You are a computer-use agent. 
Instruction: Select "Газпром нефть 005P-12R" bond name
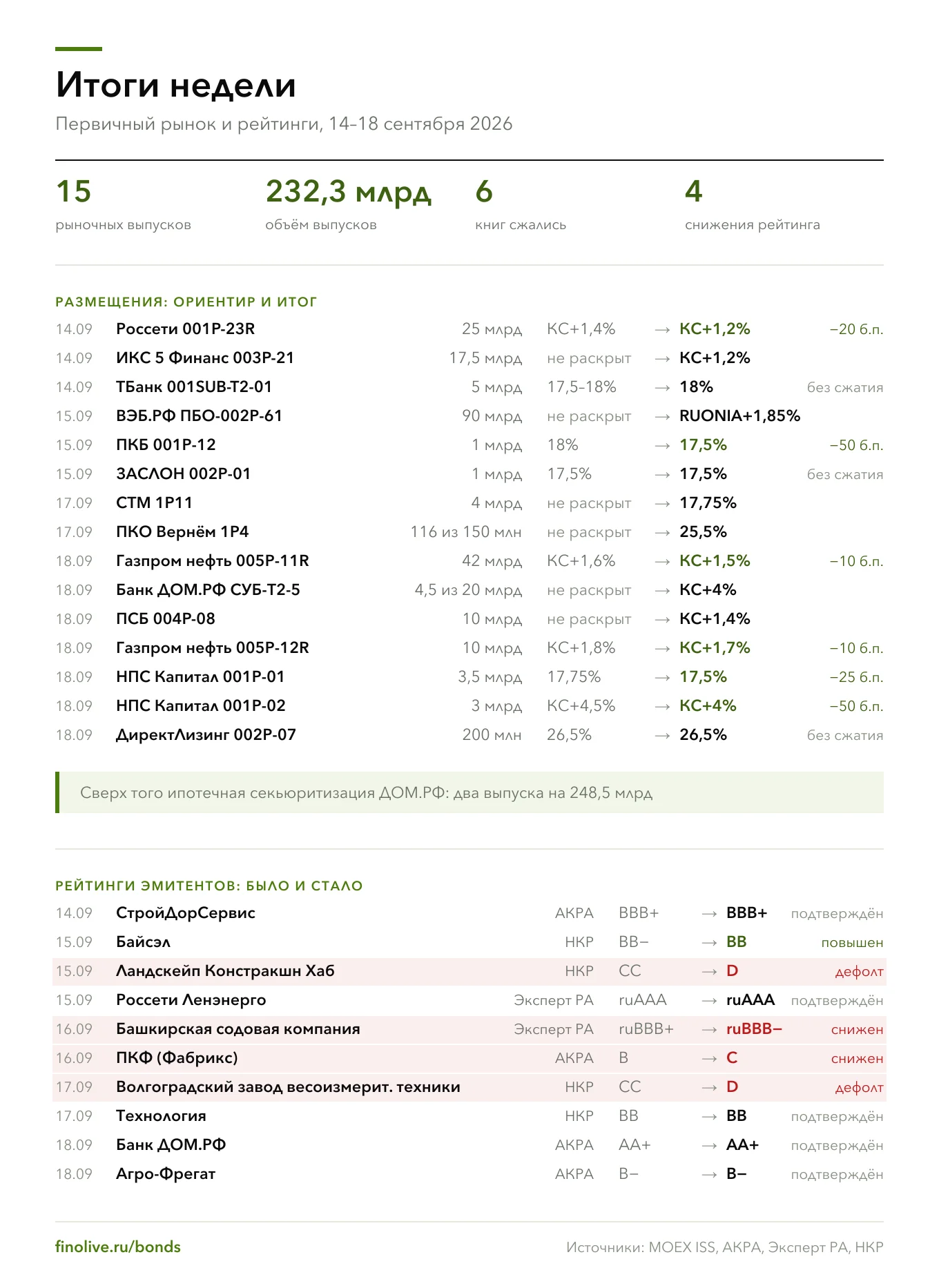(x=213, y=648)
